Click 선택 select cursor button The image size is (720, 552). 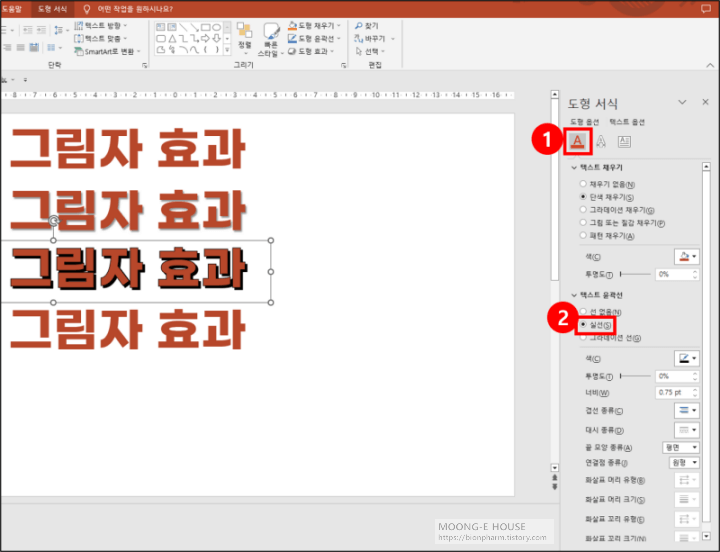(370, 51)
